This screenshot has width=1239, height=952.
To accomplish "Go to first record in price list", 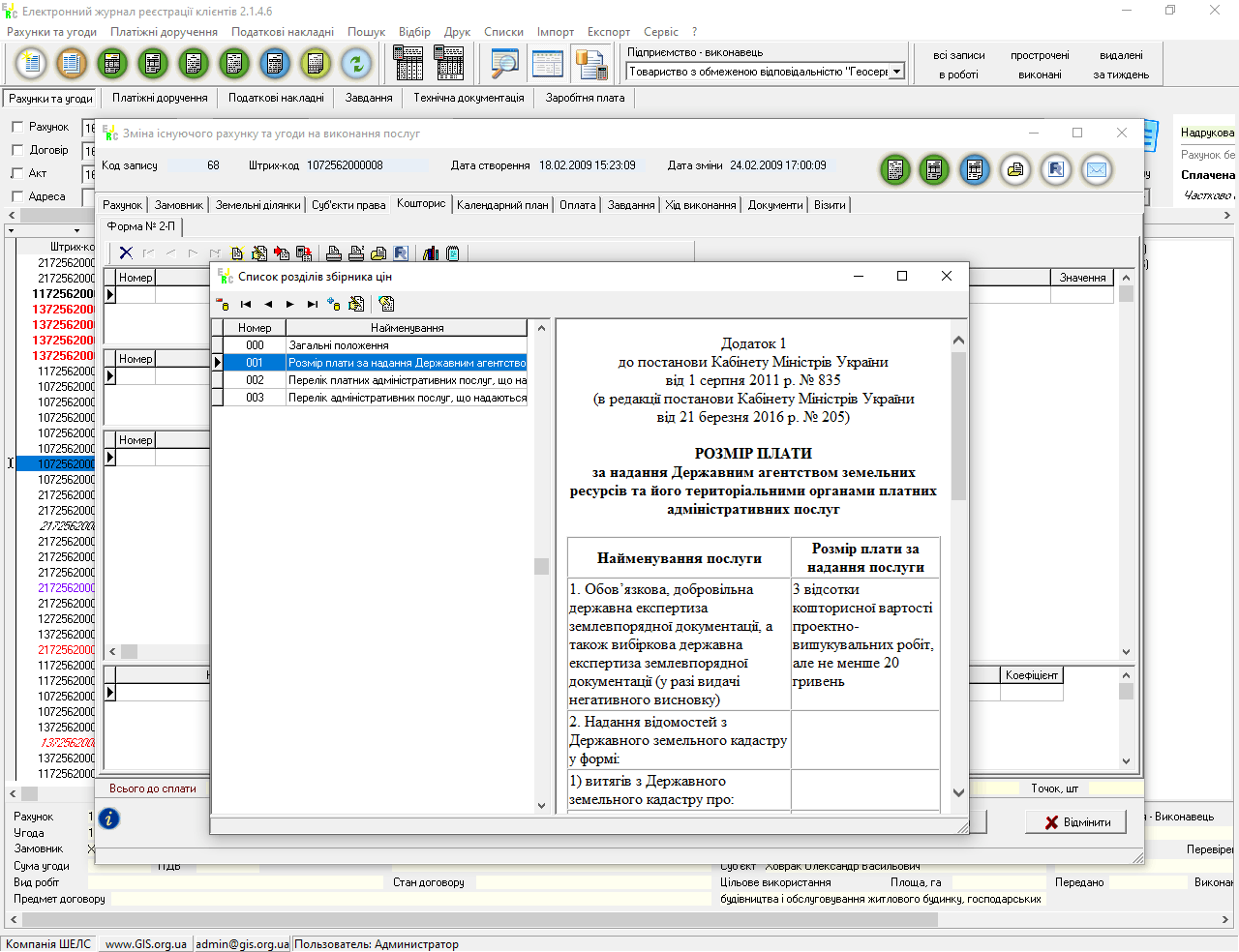I will tap(246, 304).
